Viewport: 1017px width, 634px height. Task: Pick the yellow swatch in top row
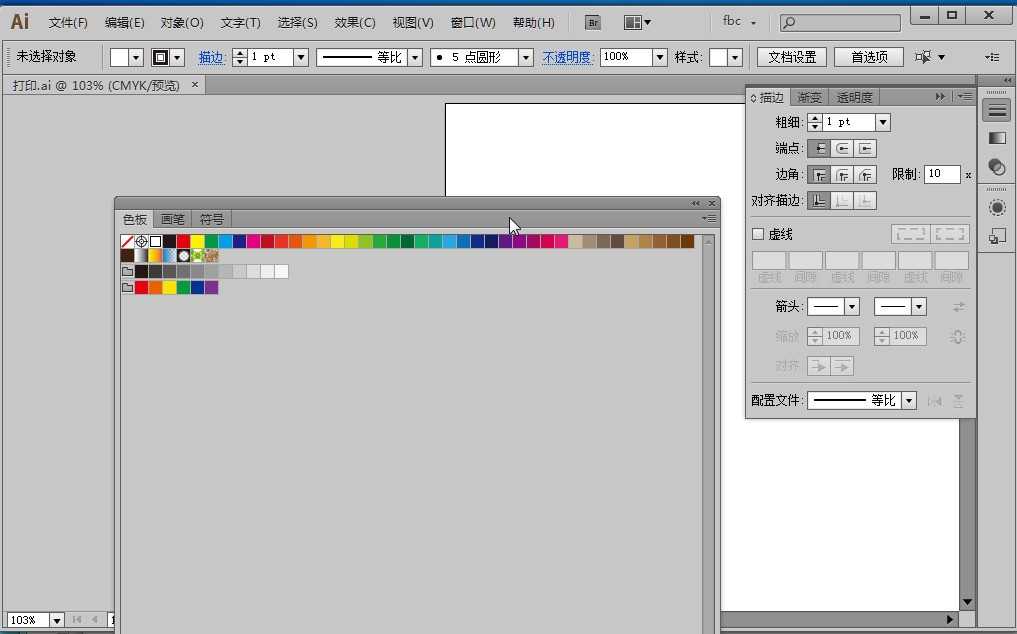[x=197, y=242]
